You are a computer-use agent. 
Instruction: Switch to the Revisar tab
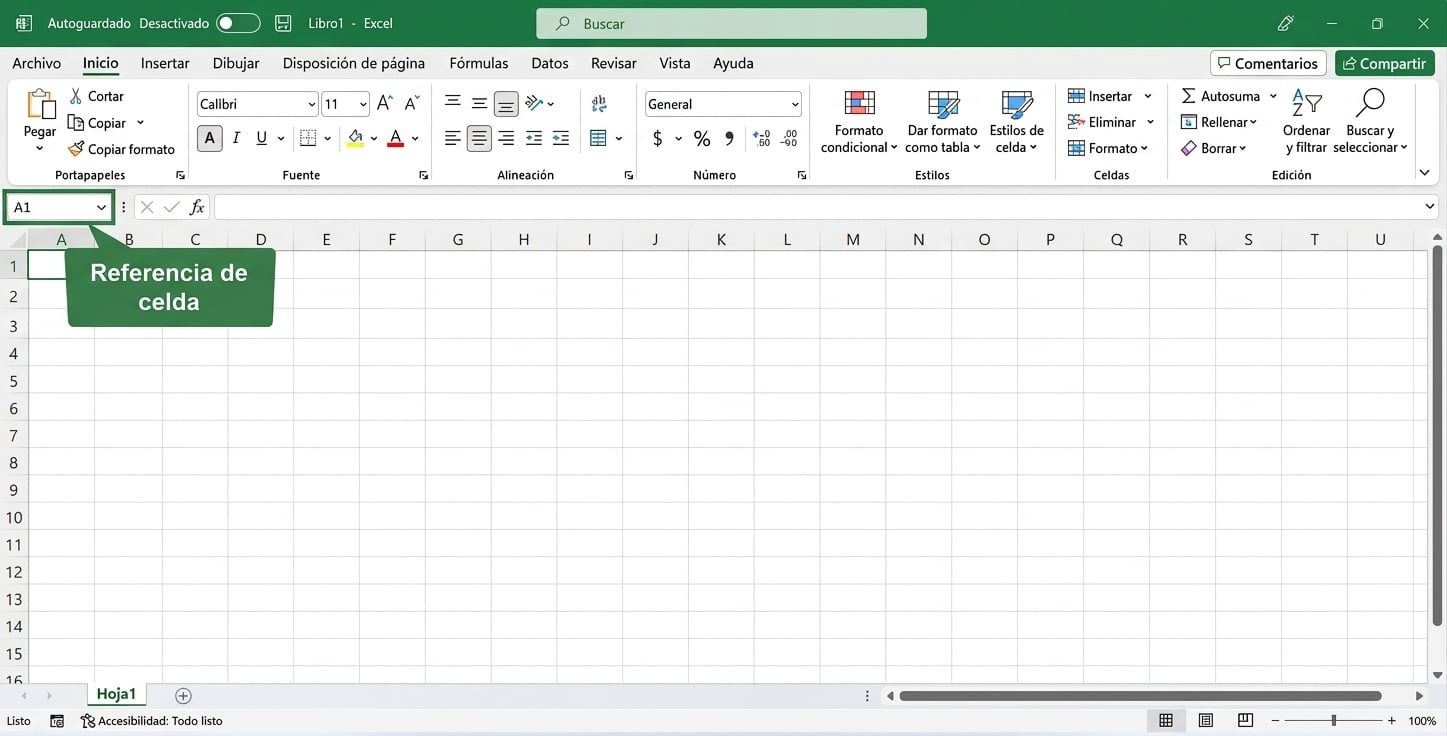point(614,63)
